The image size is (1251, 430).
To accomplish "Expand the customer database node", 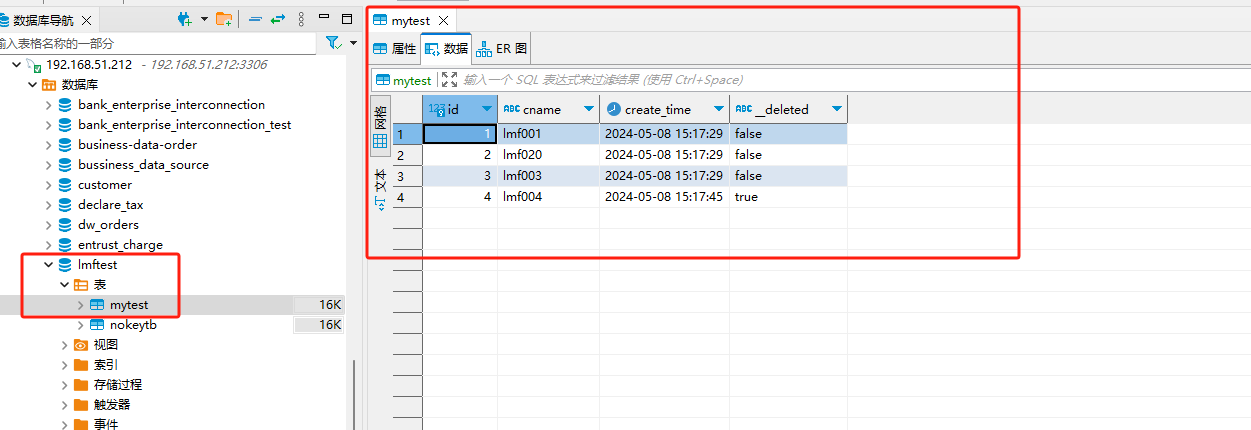I will pos(48,184).
